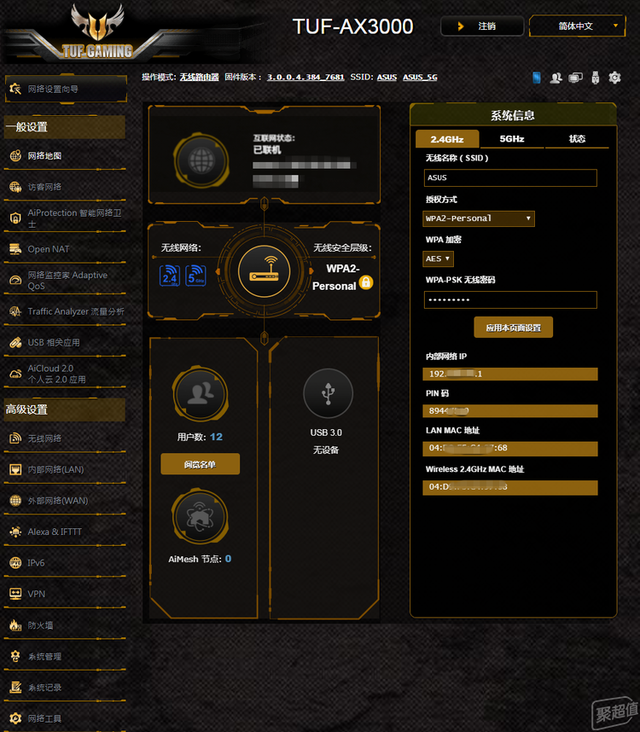Click the top-bar settings gear status icon
640x732 pixels.
point(615,77)
